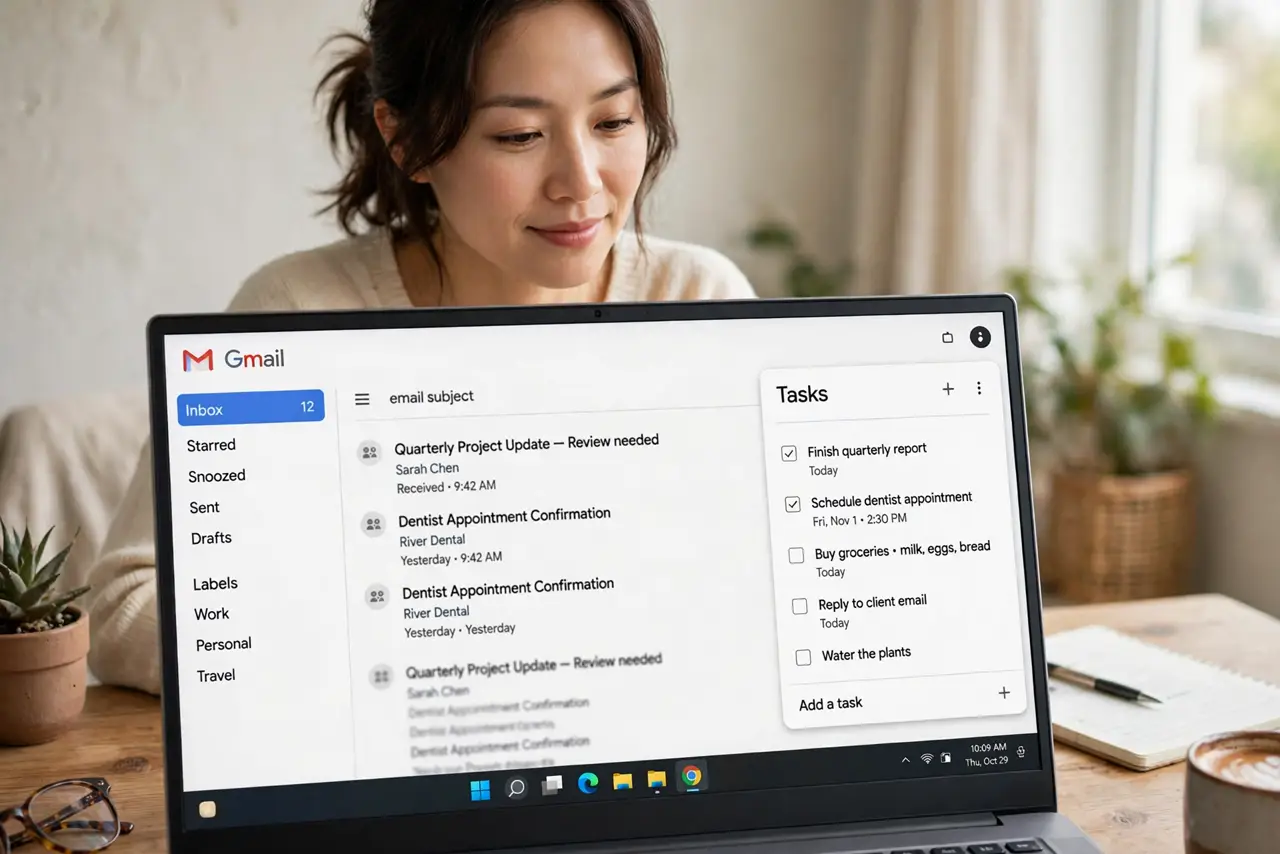Click sender avatar of 9:42 AM Quarterly Project Update
Viewport: 1280px width, 854px height.
pos(369,453)
